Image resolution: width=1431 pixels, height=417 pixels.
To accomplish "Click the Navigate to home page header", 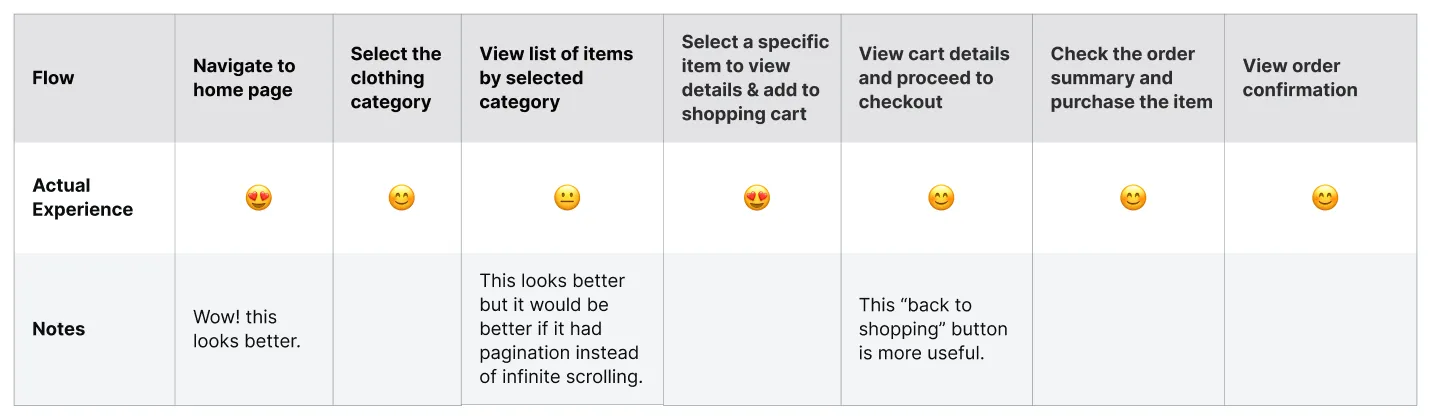I will [x=244, y=78].
